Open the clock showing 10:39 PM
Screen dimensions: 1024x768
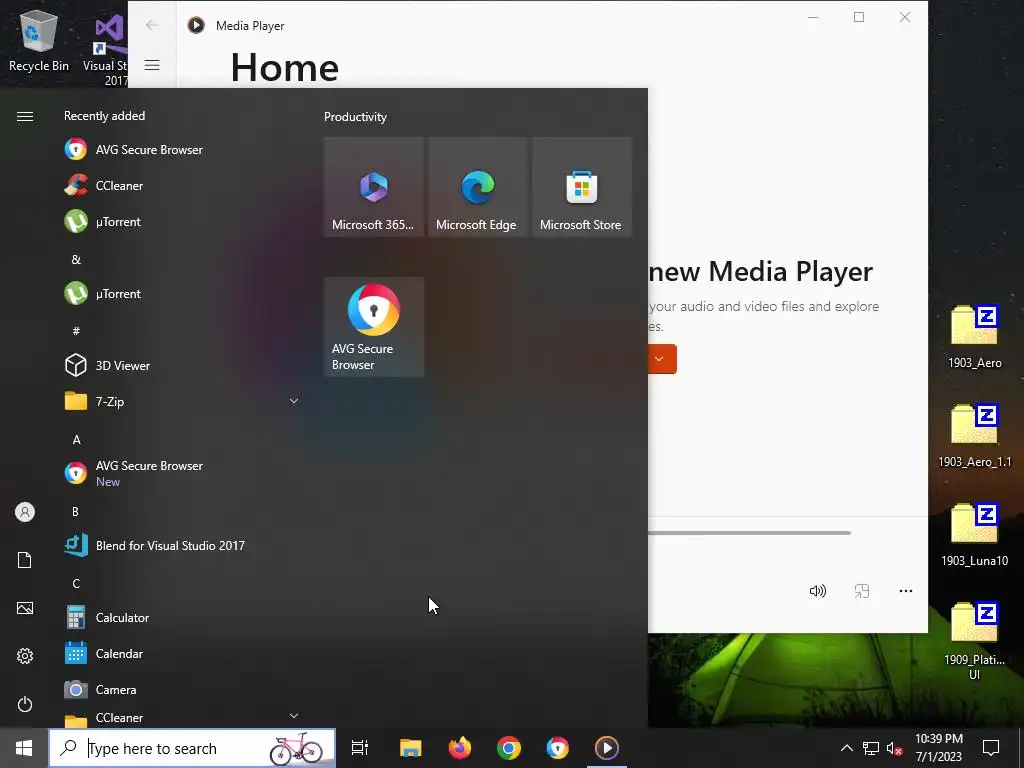[x=939, y=748]
